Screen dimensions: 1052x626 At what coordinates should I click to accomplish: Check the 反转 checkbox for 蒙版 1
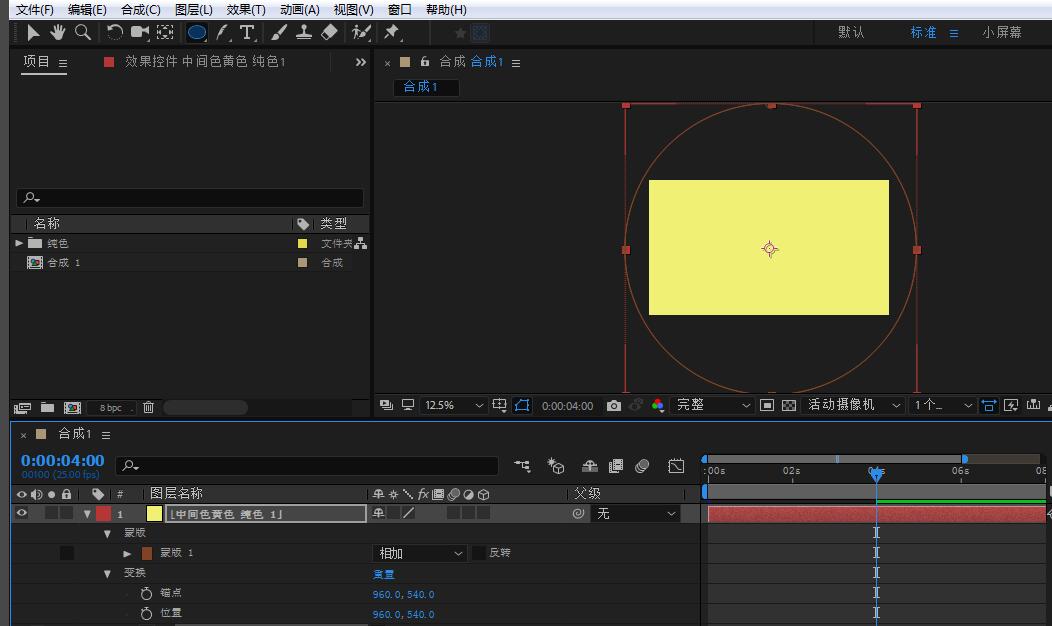479,553
